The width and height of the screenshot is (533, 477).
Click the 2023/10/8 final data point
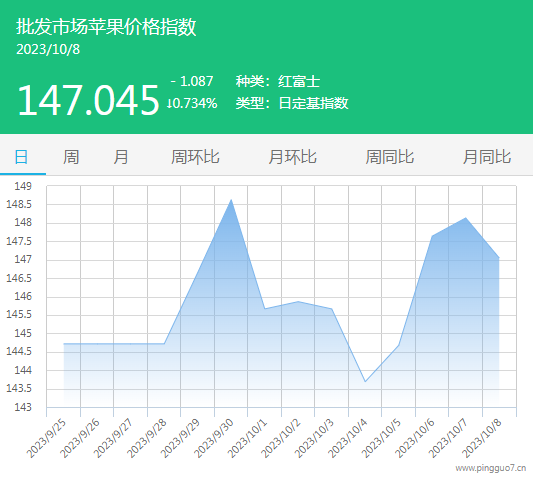[499, 257]
